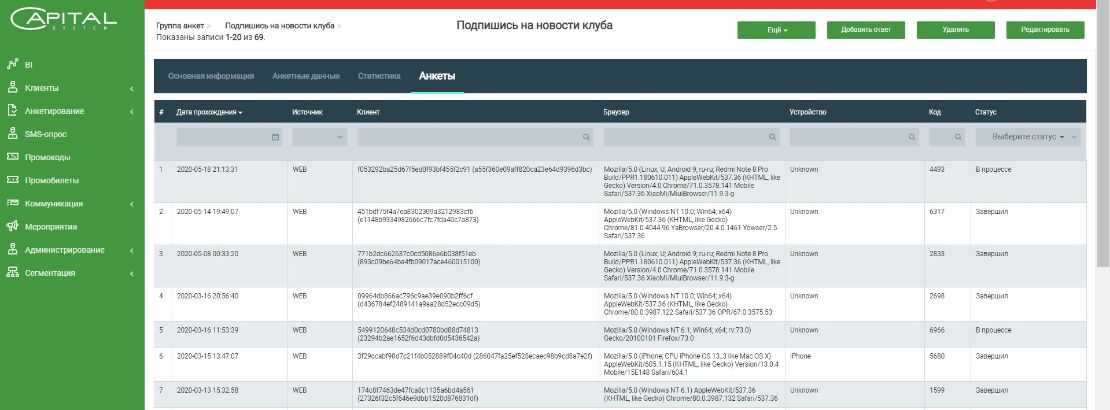Click date cell 2020-05-18 21:13:31
Image resolution: width=1110 pixels, height=410 pixels.
207,170
